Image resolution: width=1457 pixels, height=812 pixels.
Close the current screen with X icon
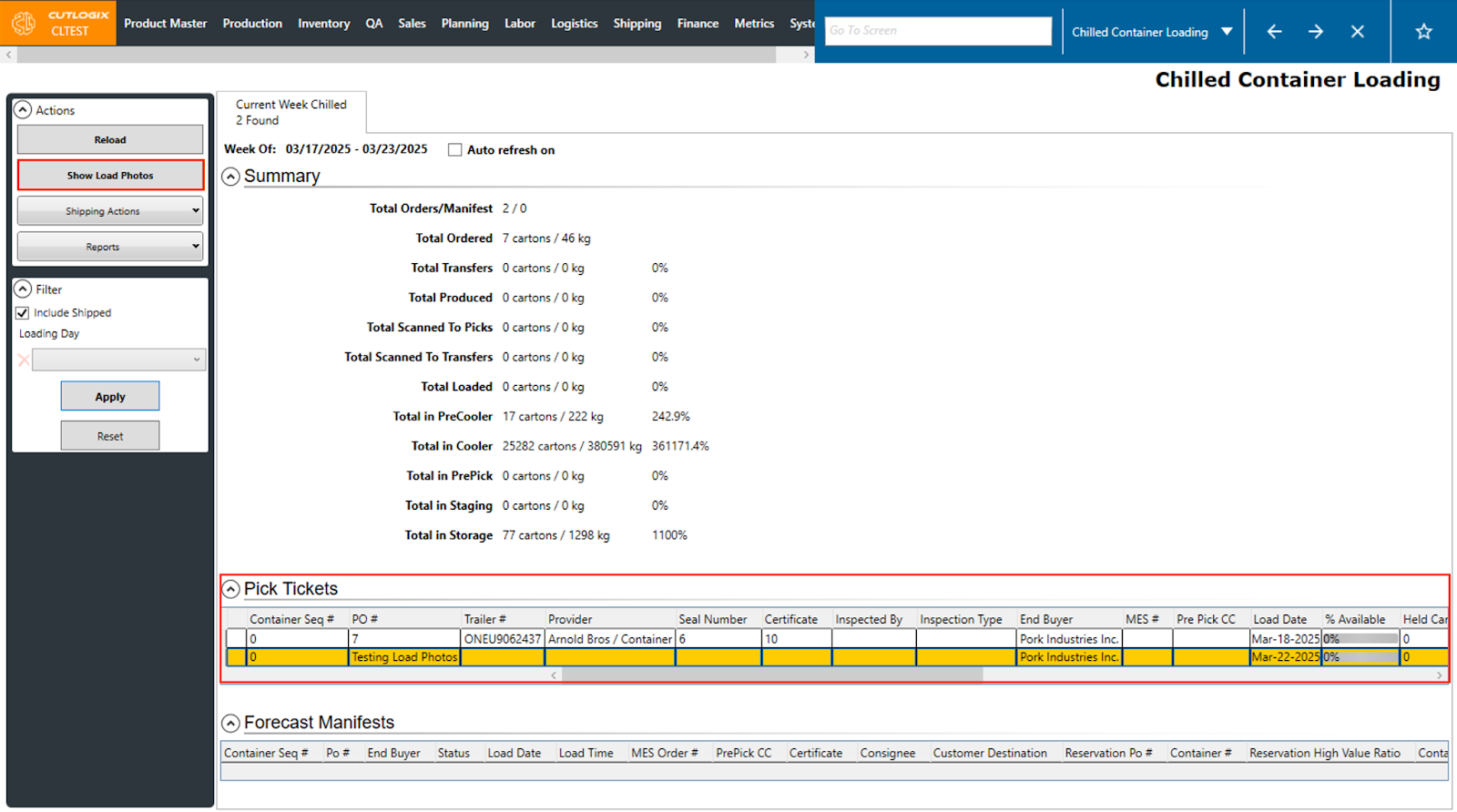pos(1357,32)
